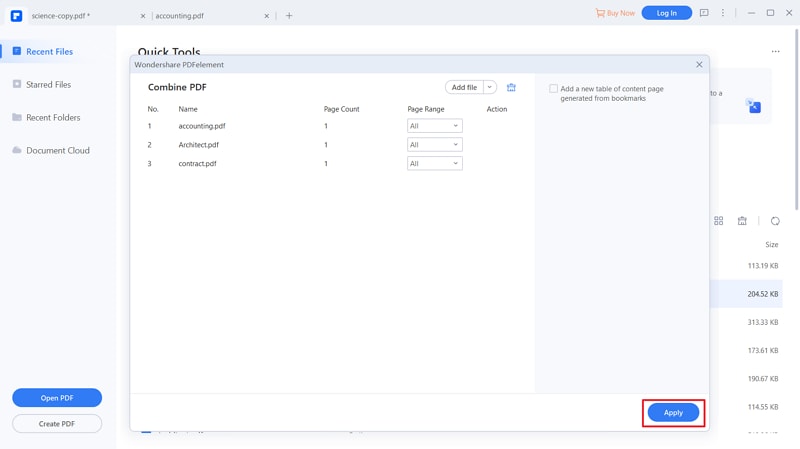Open the three-dot menu in the title bar
This screenshot has height=449, width=800.
pos(722,13)
